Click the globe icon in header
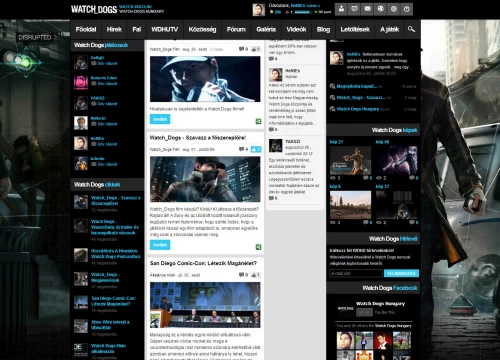The image size is (500, 360). tap(380, 9)
